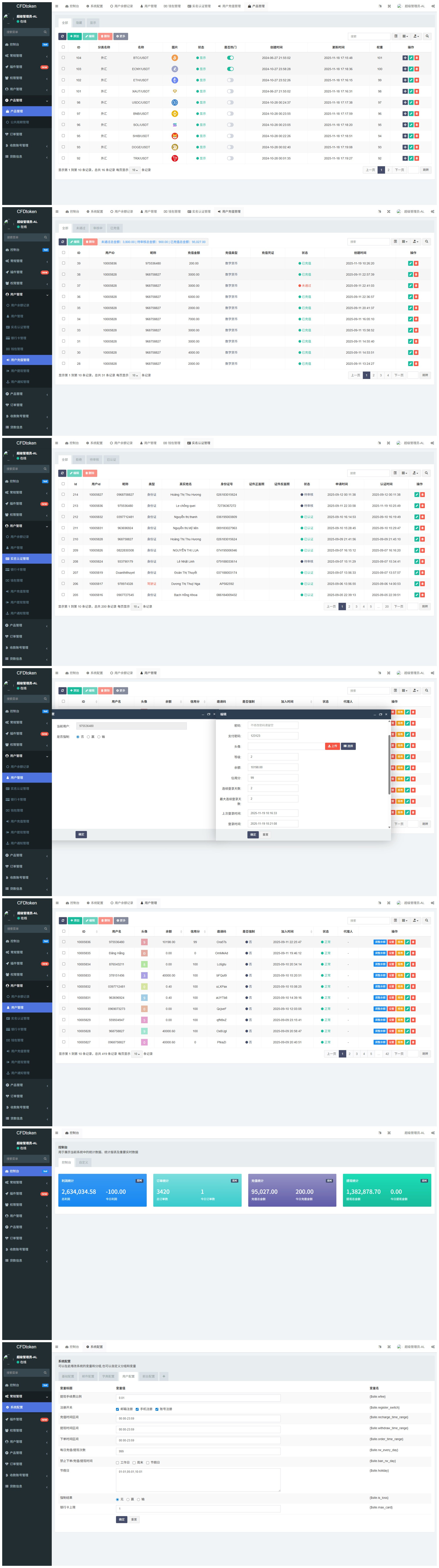The width and height of the screenshot is (439, 1568).
Task: Click red delete icon in TRX/USDT row
Action: pos(417,158)
